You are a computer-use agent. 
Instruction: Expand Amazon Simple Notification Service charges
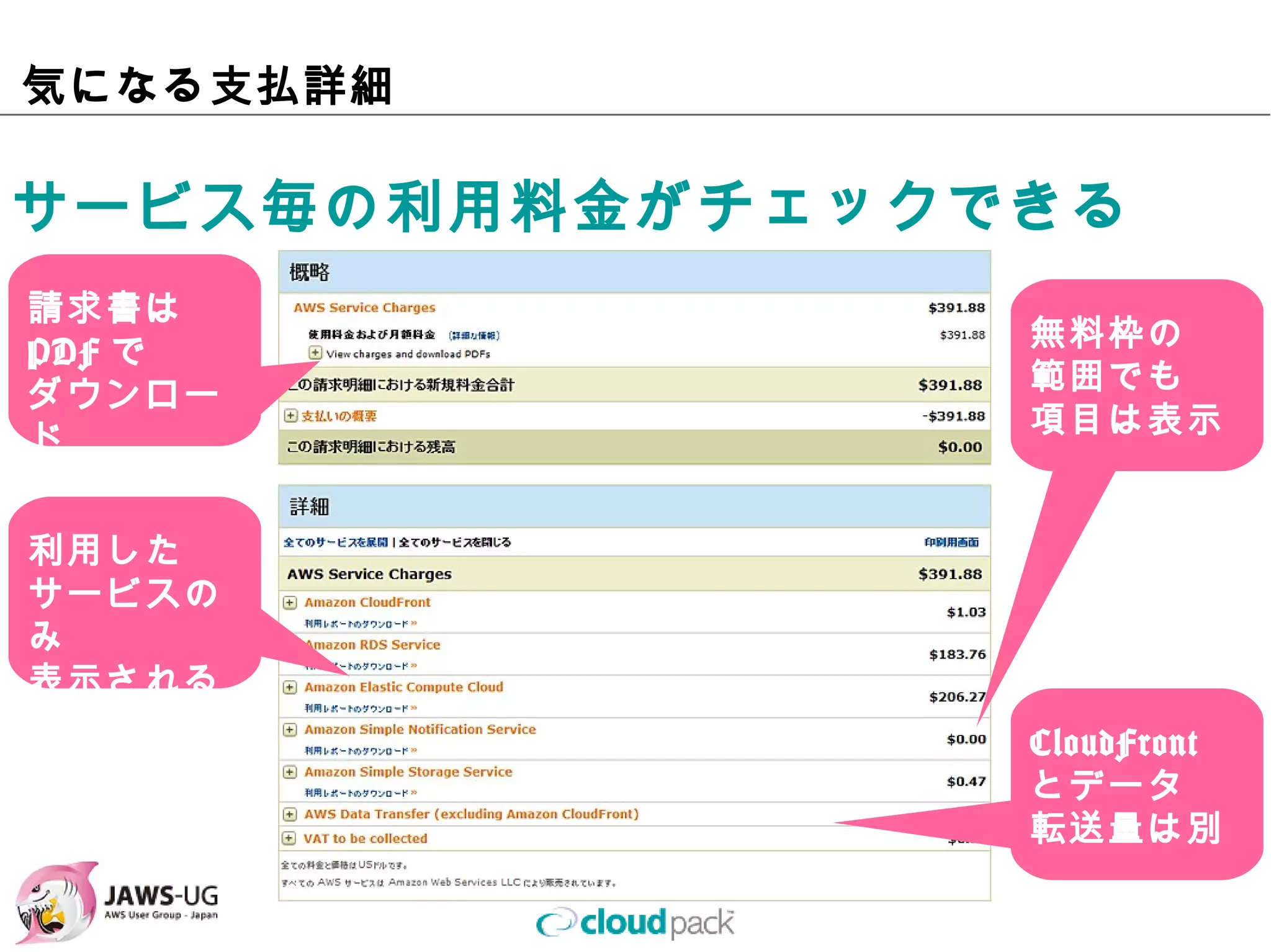290,729
